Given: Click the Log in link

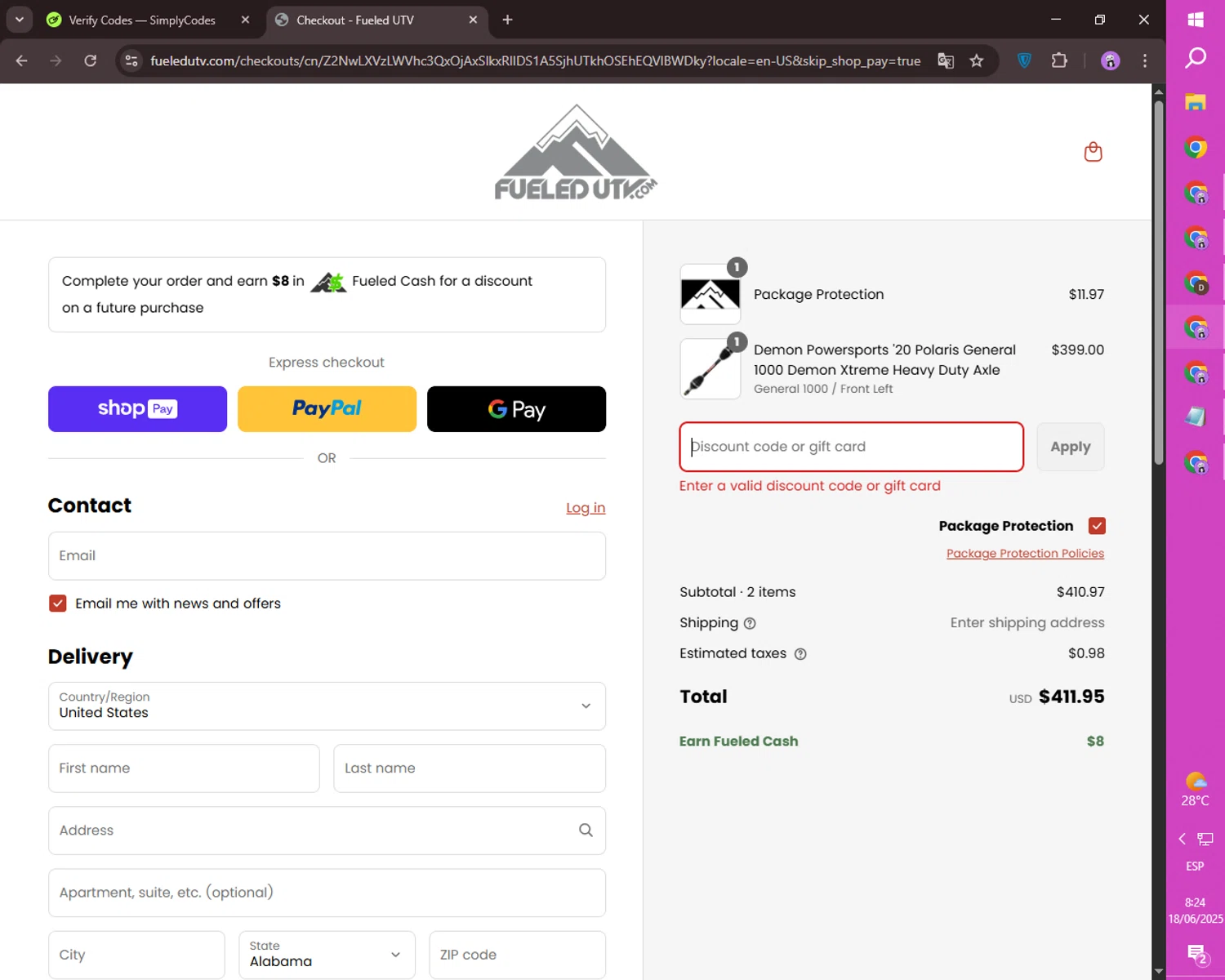Looking at the screenshot, I should click(586, 508).
